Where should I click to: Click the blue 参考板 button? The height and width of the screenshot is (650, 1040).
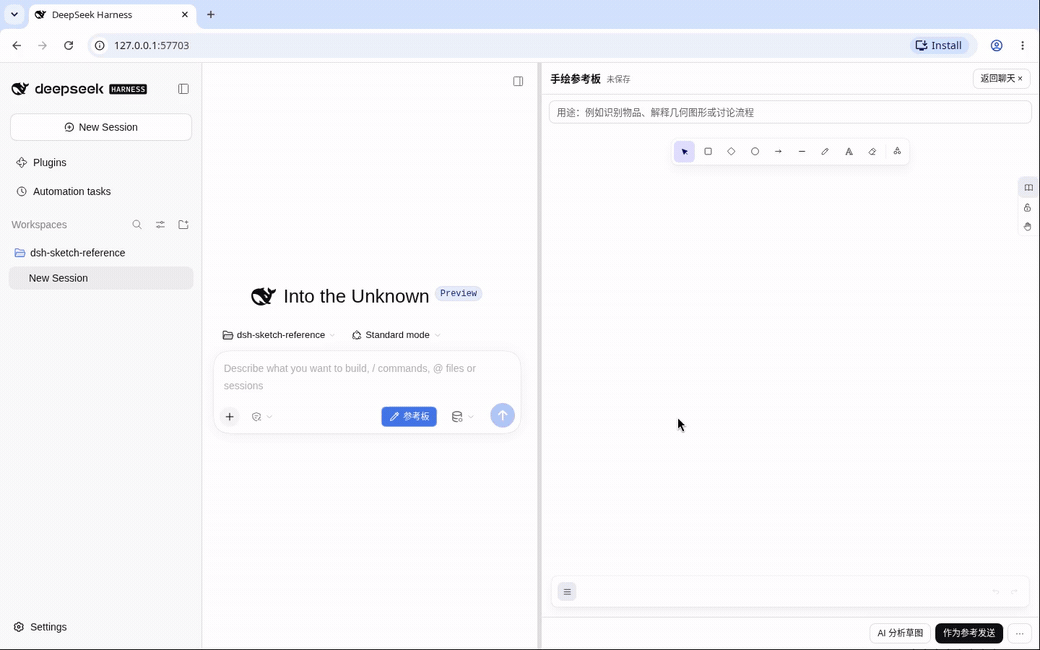point(409,417)
